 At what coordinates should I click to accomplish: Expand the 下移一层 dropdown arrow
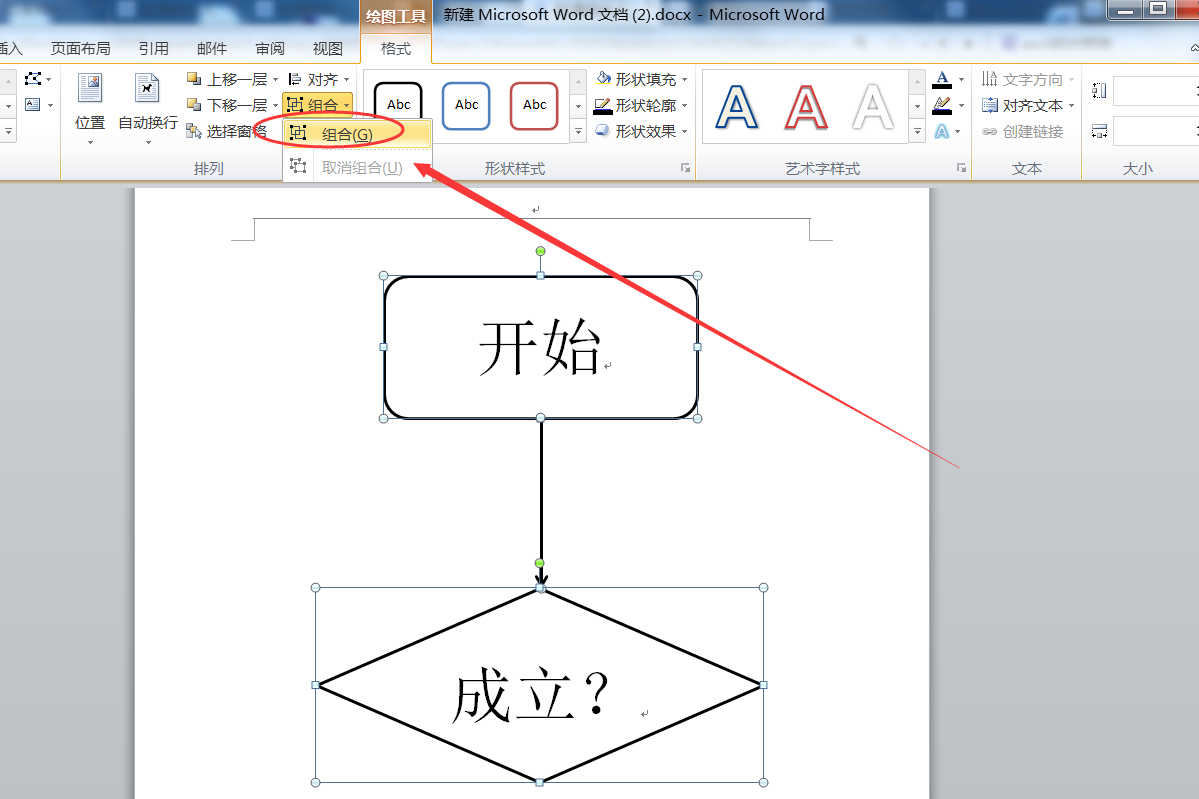coord(275,106)
